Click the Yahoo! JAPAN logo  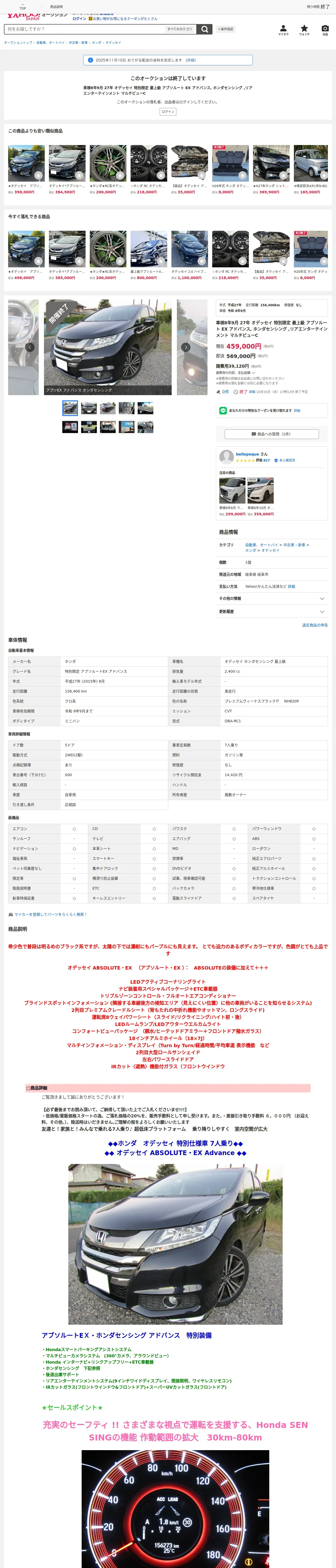23,17
